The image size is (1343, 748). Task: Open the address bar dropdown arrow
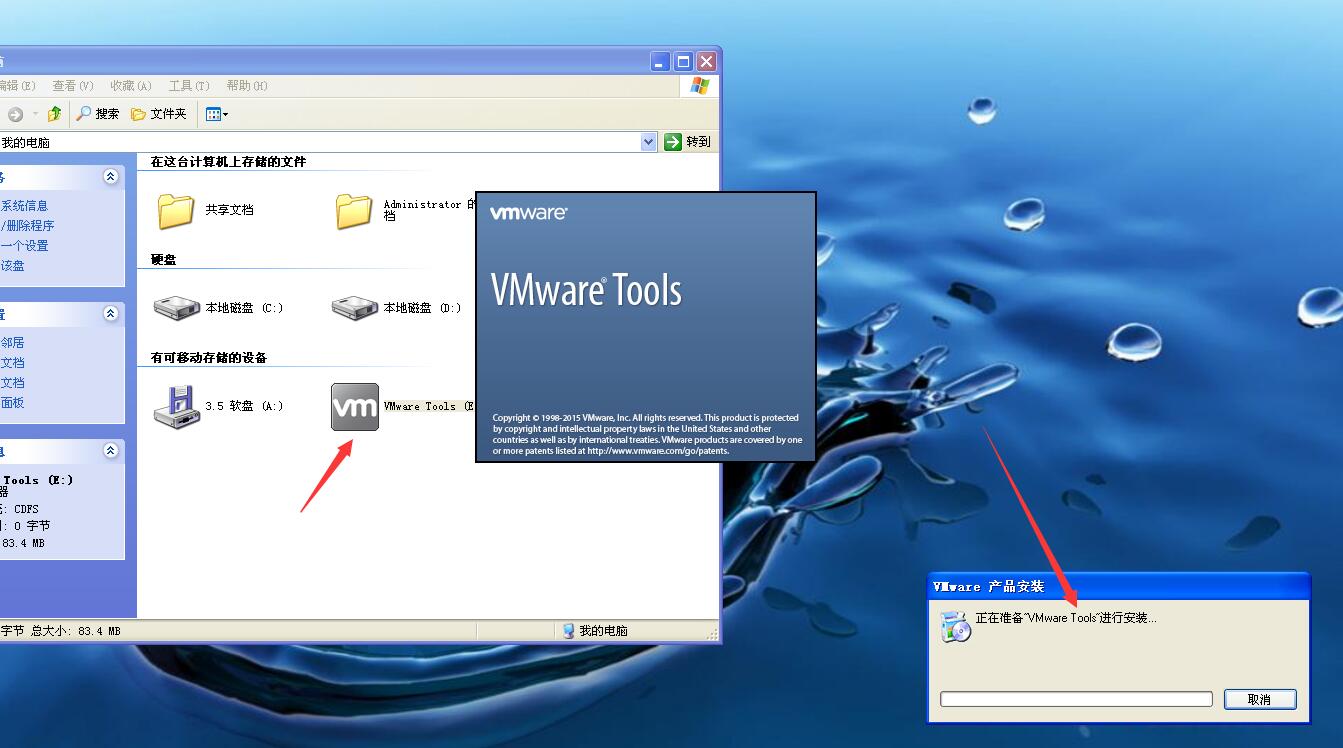(x=648, y=140)
